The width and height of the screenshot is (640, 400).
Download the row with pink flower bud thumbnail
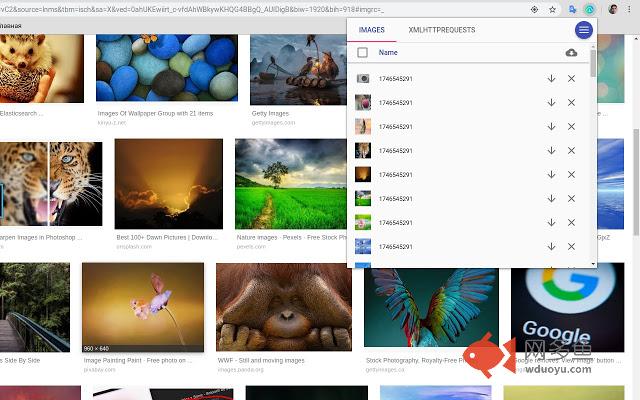pos(551,102)
